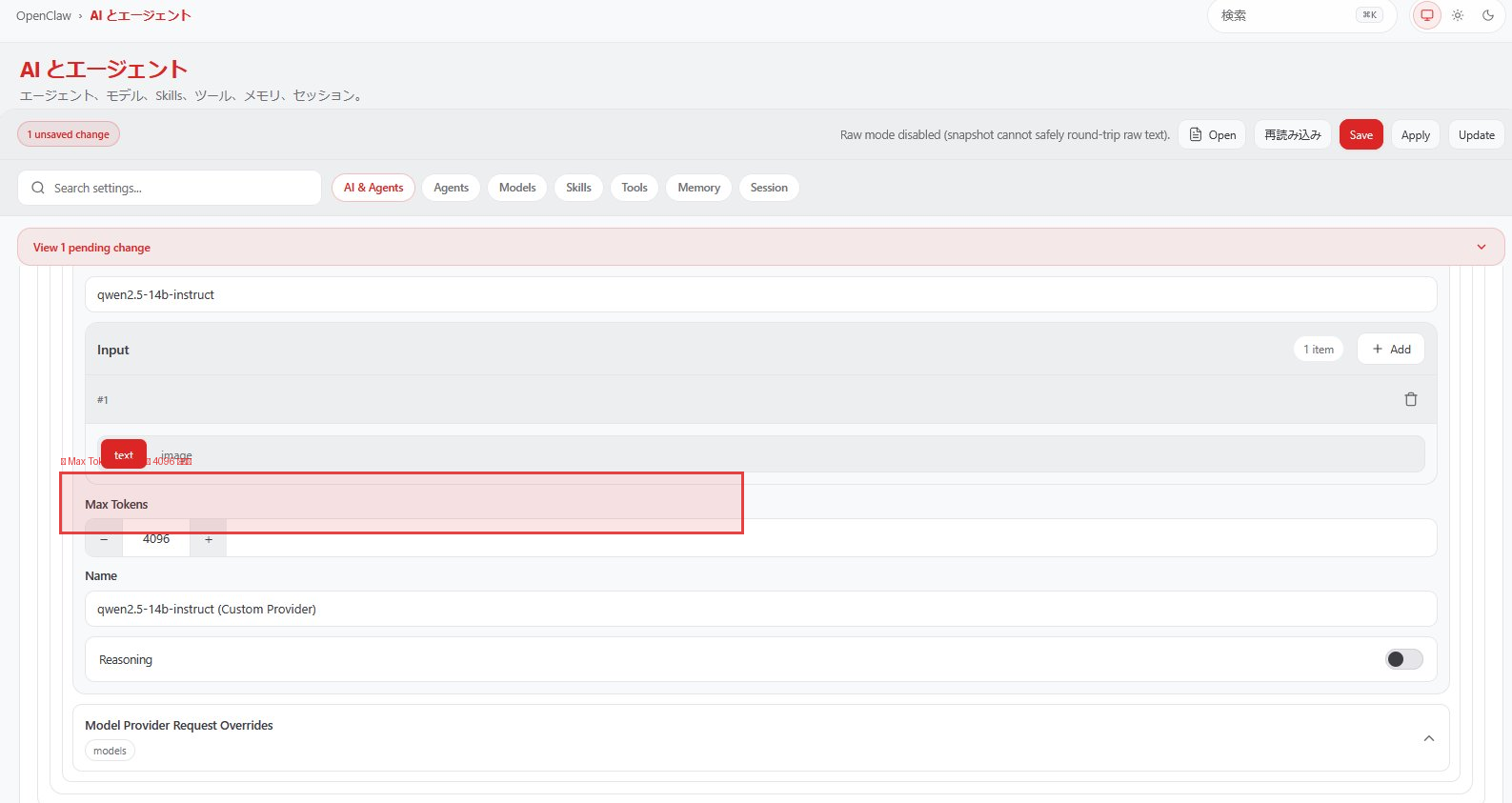Select the text input type option
Viewport: 1512px width, 803px height.
[x=124, y=454]
